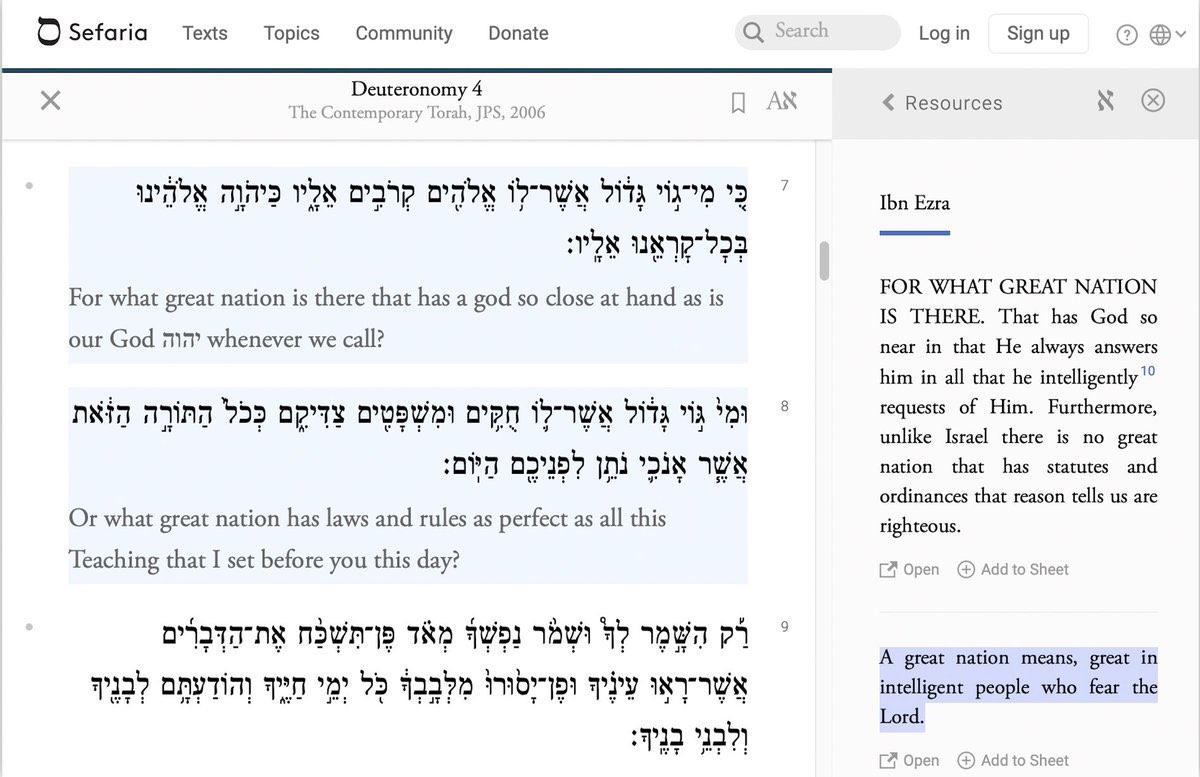Viewport: 1200px width, 777px height.
Task: Bookmark this Deuteronomy 4 text
Action: click(x=738, y=102)
